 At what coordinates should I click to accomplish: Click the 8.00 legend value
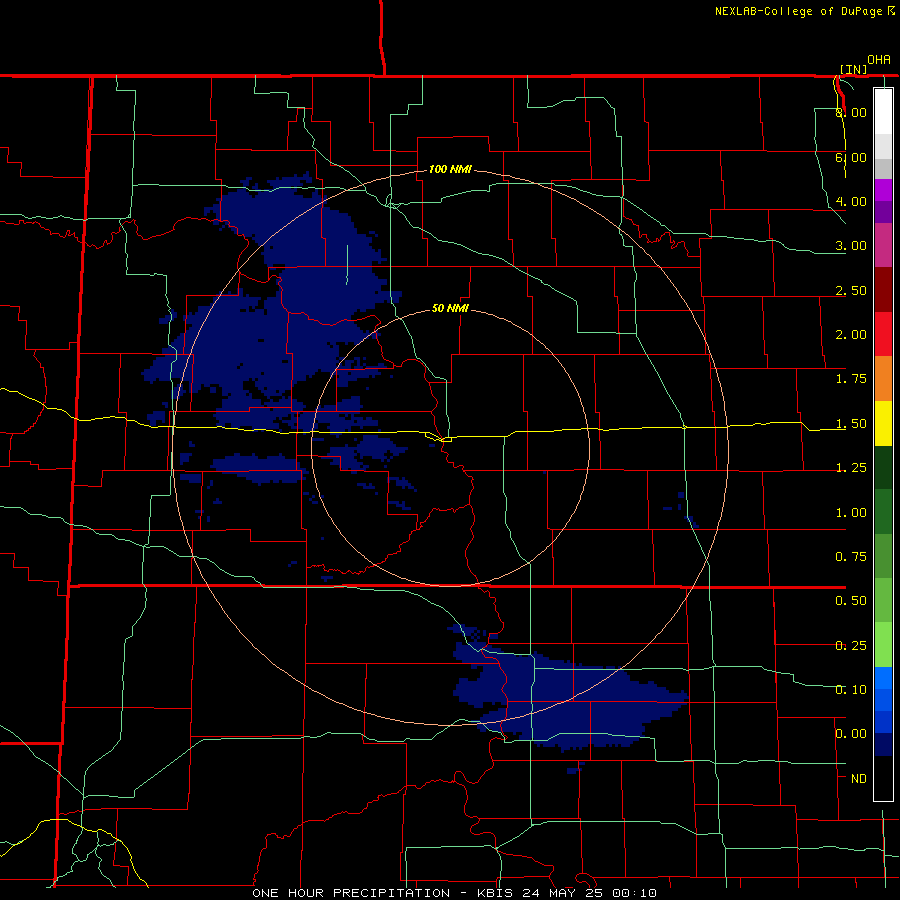[851, 112]
